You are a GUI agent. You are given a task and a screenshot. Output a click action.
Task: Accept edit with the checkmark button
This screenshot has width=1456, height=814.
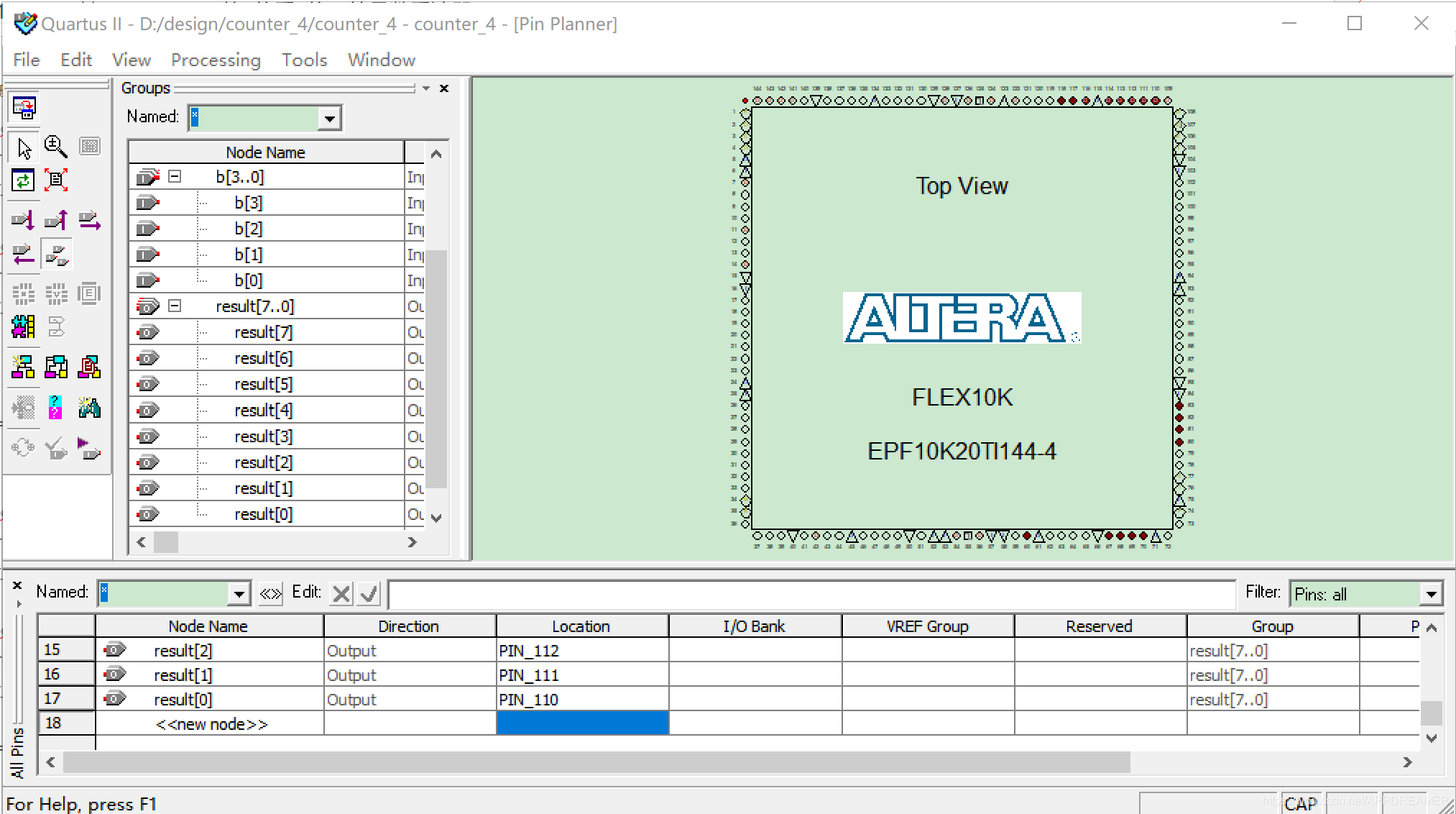369,593
